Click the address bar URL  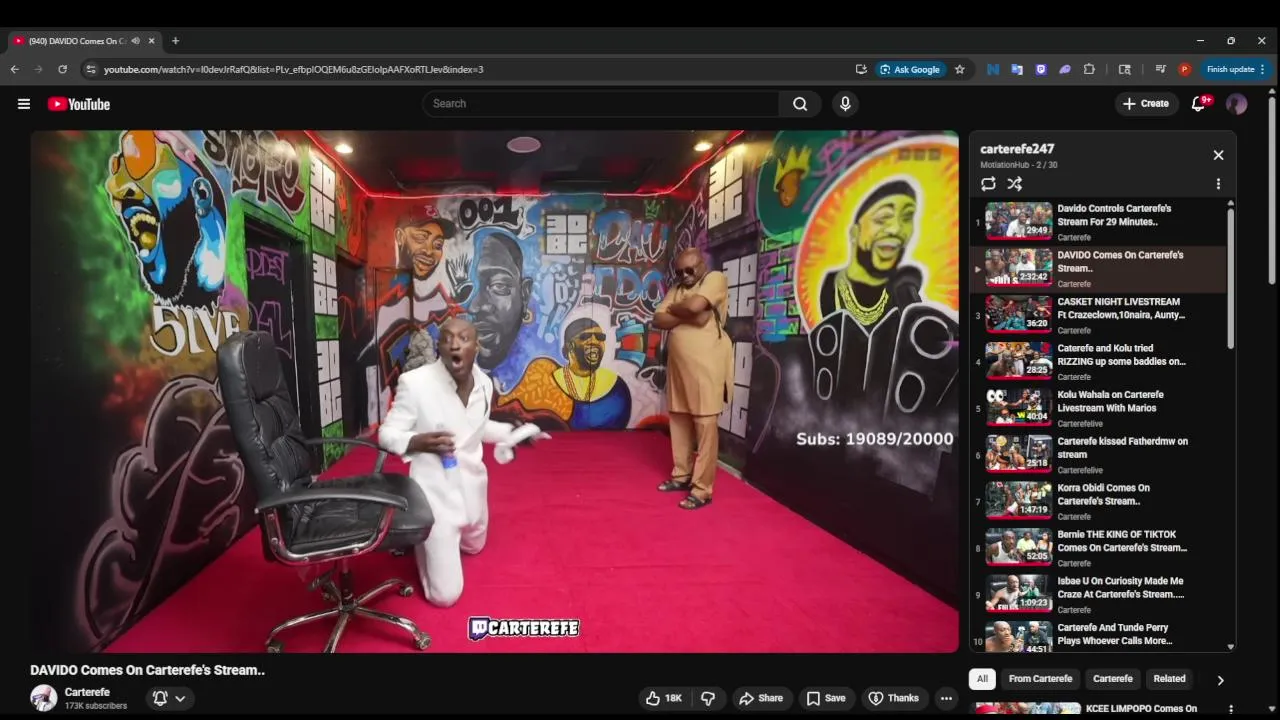pyautogui.click(x=293, y=69)
